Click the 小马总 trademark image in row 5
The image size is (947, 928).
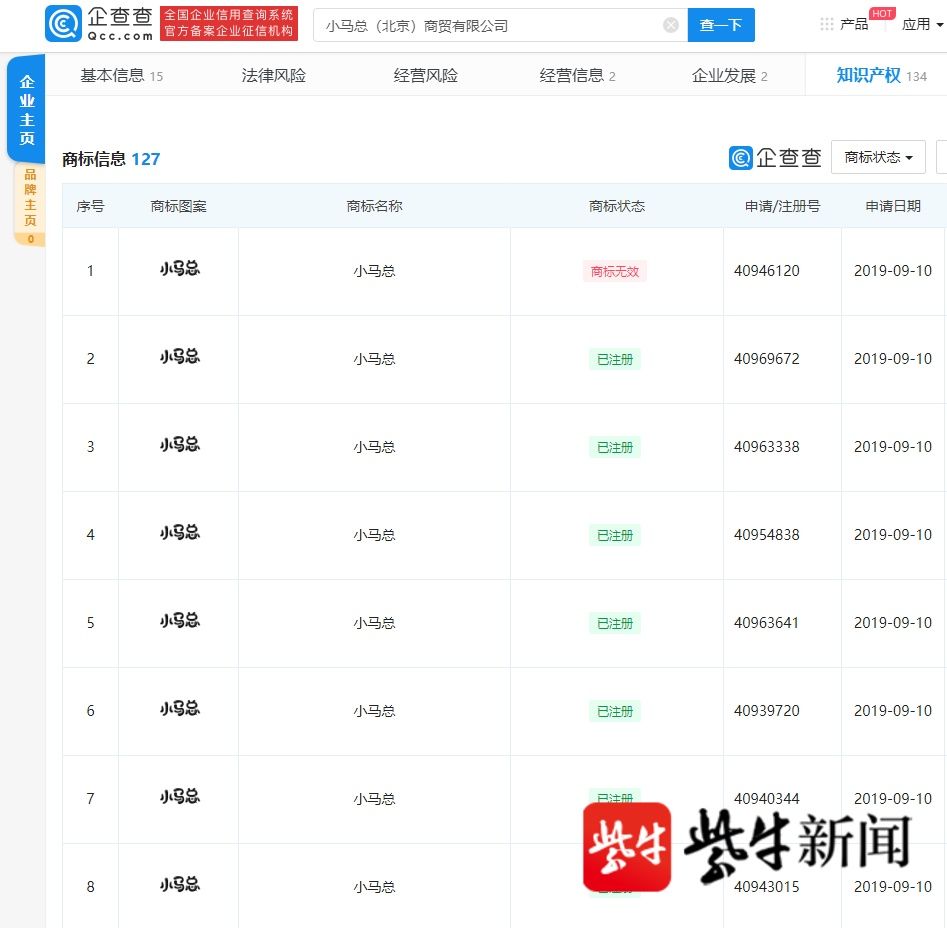pos(178,622)
